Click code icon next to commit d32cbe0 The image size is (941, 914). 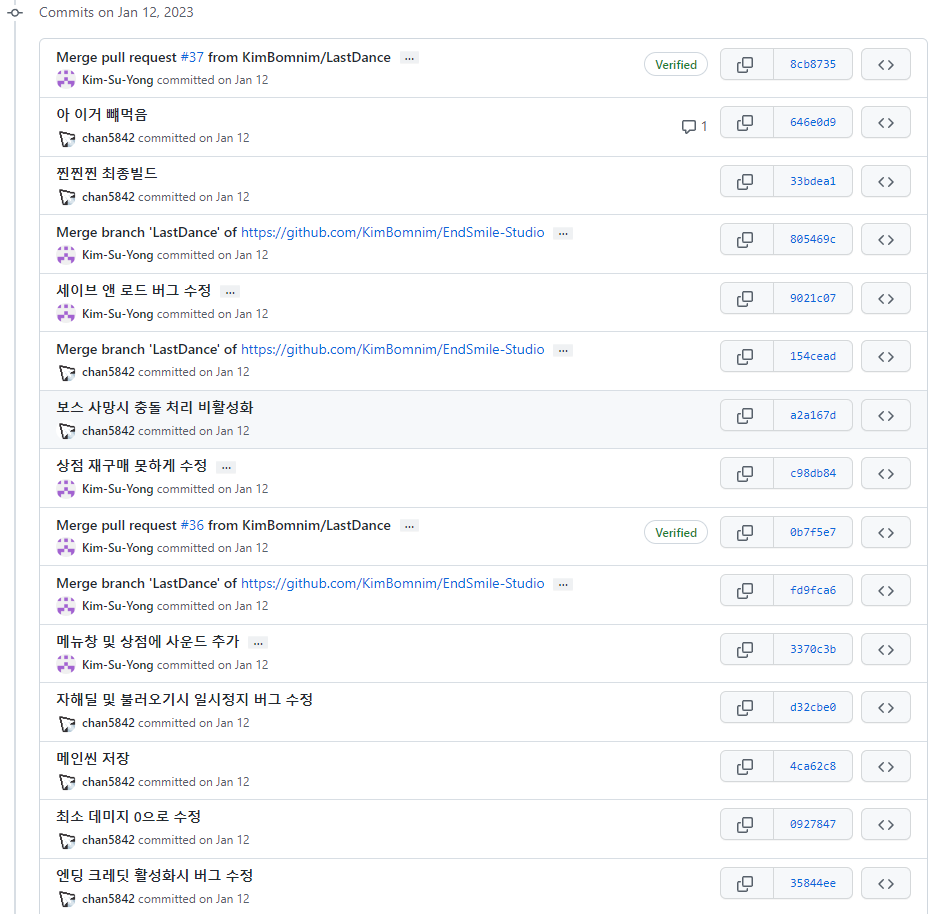click(x=886, y=707)
